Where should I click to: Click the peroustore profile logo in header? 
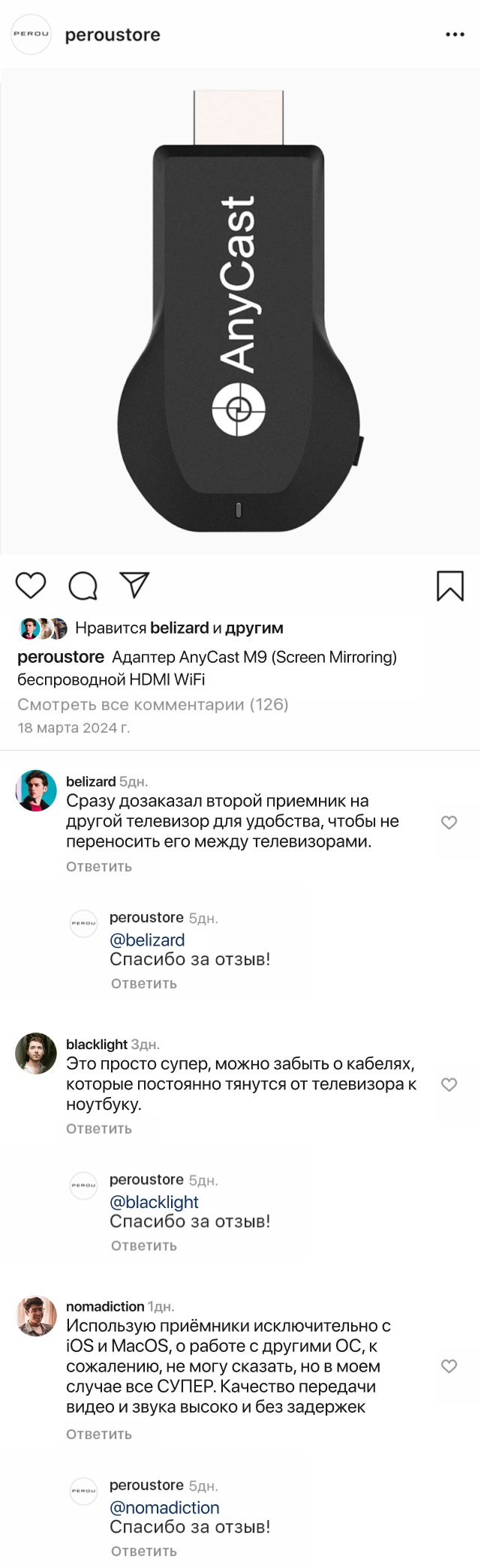point(31,34)
